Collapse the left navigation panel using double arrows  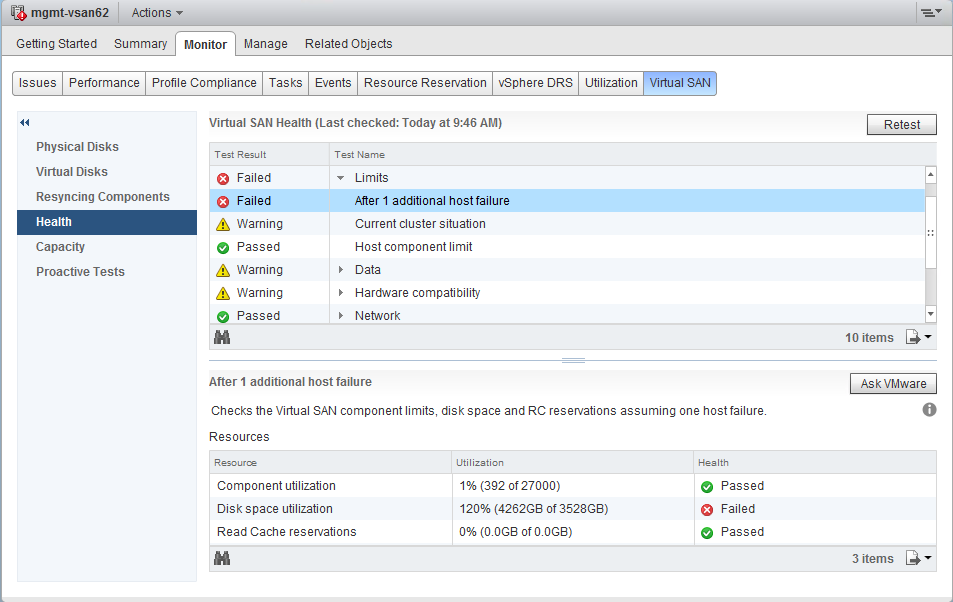[24, 121]
